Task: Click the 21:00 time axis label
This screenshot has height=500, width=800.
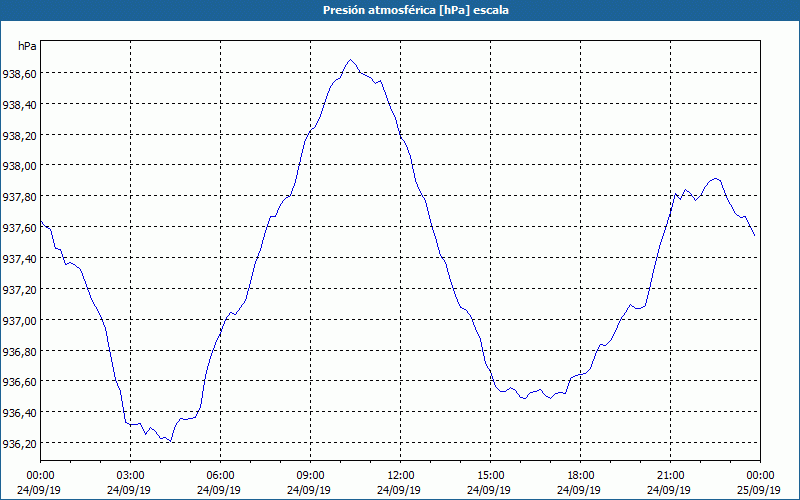Action: 670,476
